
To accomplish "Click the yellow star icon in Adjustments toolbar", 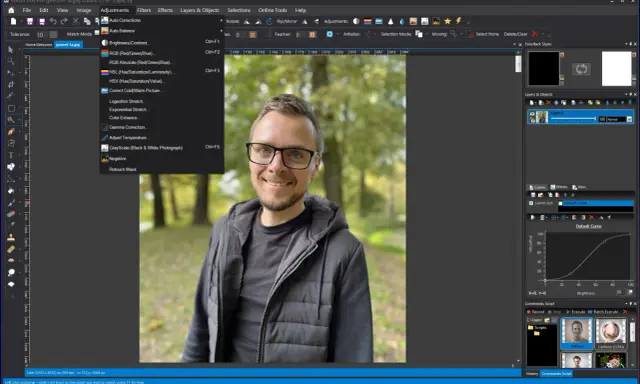I will click(x=447, y=21).
